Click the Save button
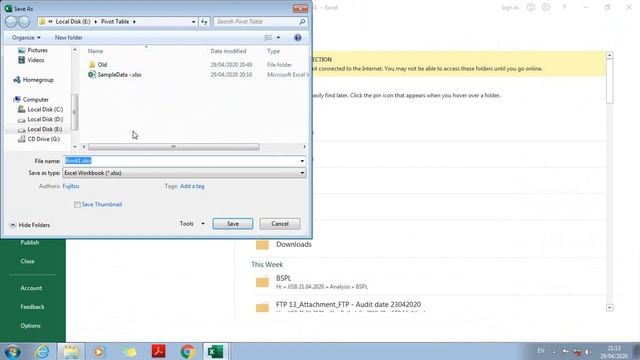 click(x=233, y=224)
